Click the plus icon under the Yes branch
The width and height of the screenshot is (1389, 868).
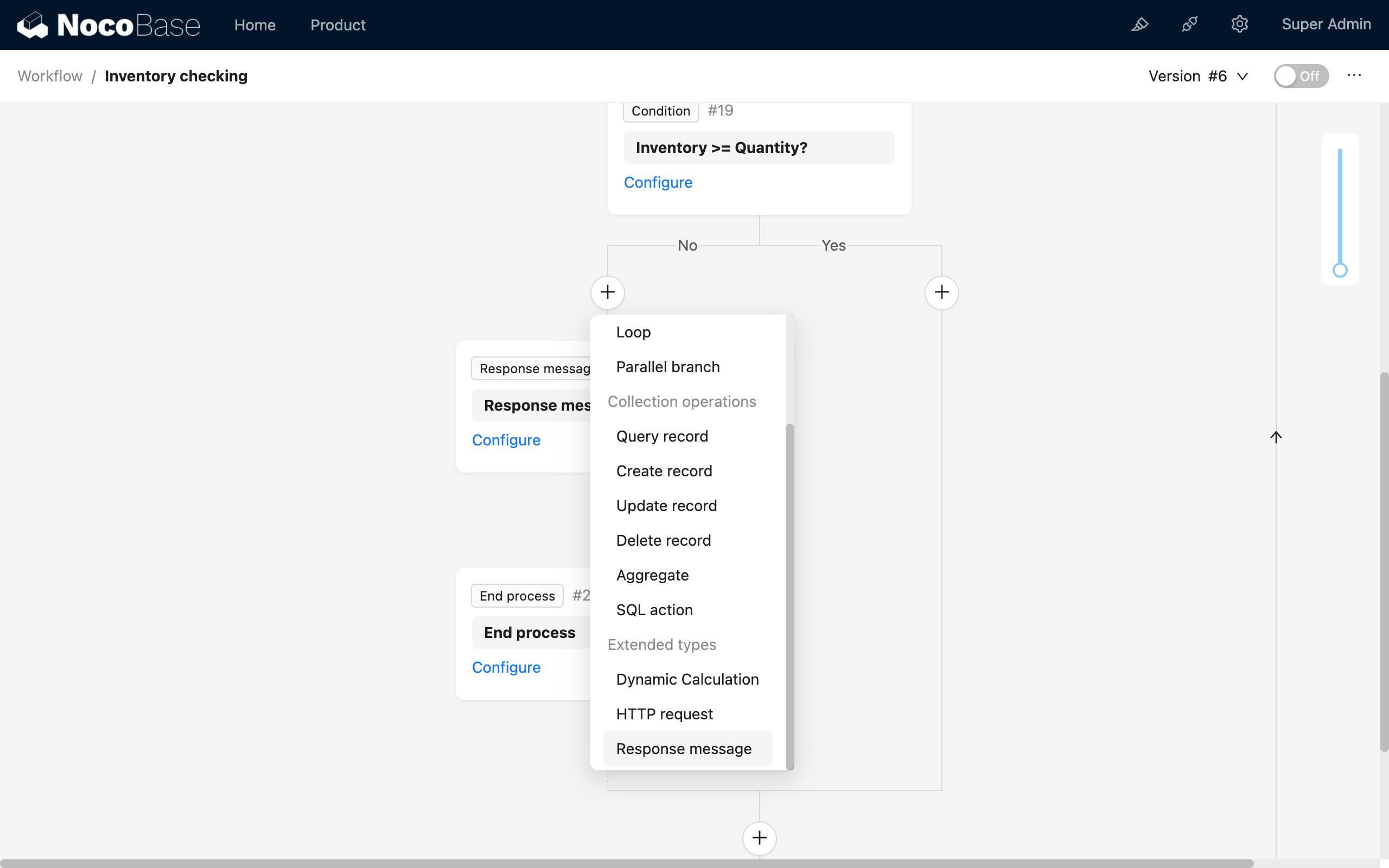(941, 292)
